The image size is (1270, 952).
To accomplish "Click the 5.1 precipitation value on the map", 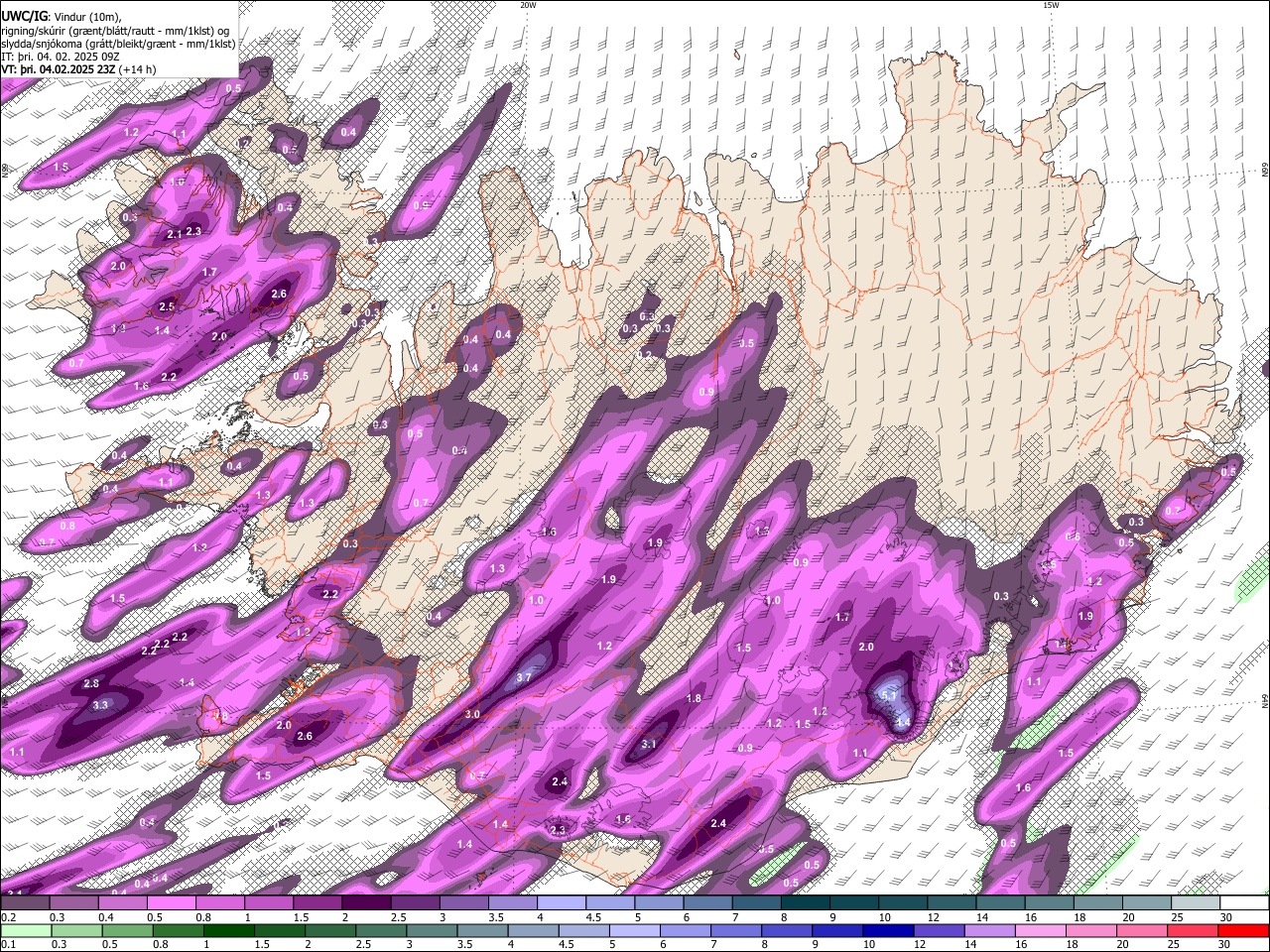I will tap(890, 696).
